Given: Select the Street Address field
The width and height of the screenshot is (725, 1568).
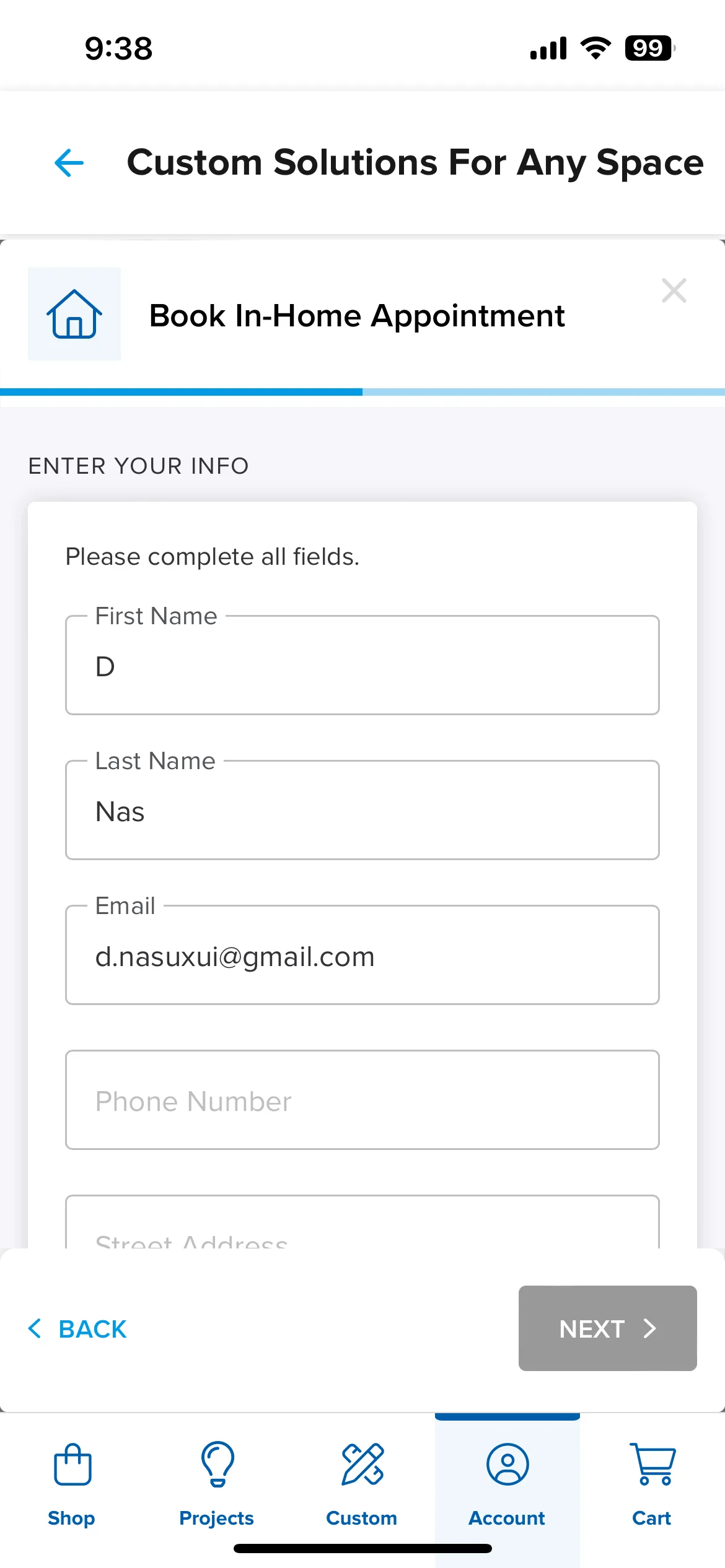Looking at the screenshot, I should point(362,1222).
